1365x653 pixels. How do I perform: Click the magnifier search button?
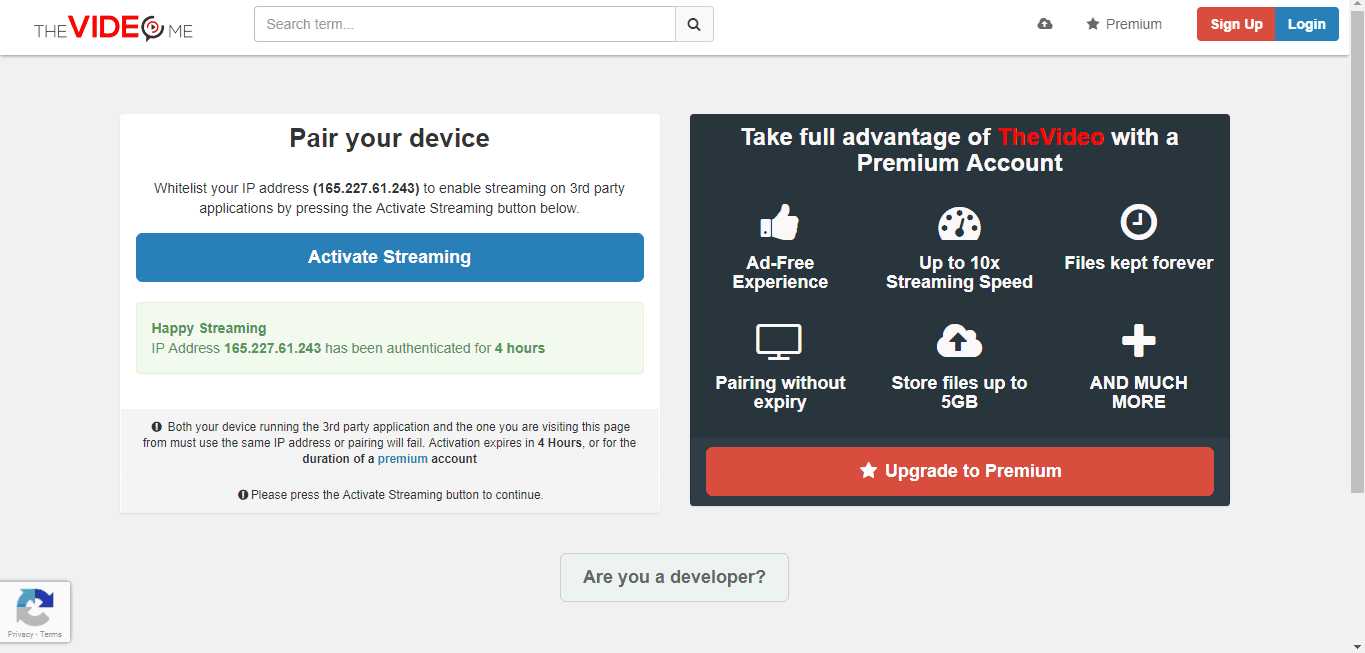point(694,24)
